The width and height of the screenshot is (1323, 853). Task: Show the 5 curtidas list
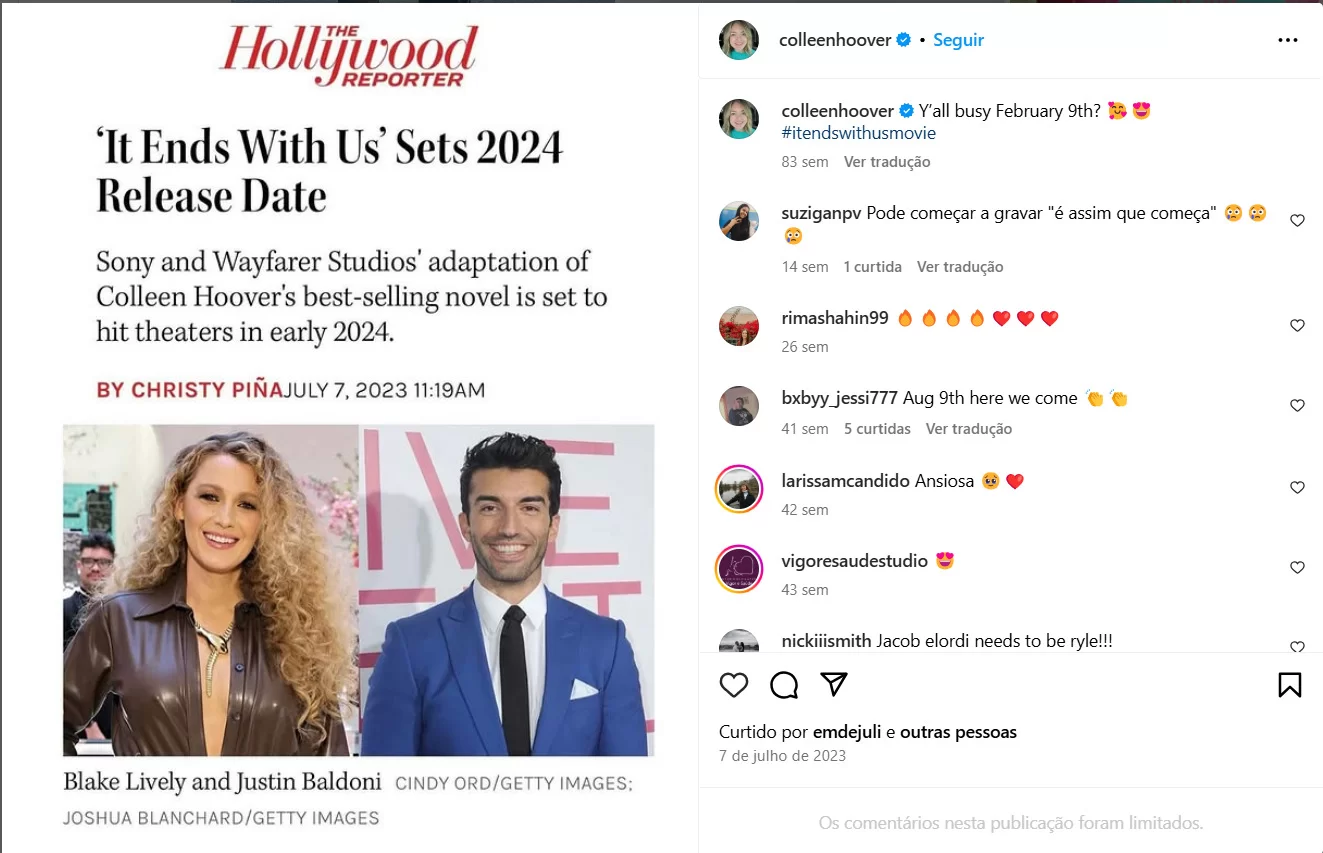(877, 429)
